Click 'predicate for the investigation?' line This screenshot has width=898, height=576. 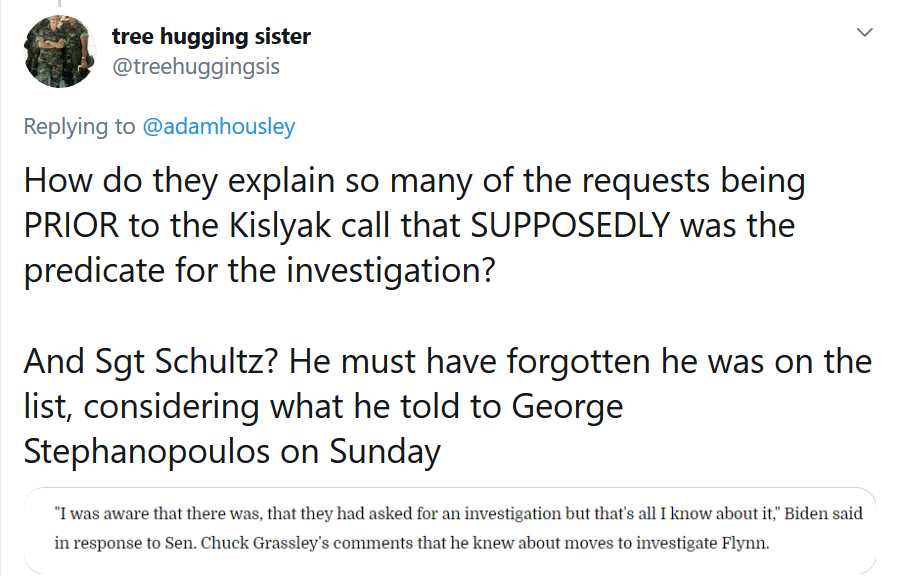coord(259,271)
